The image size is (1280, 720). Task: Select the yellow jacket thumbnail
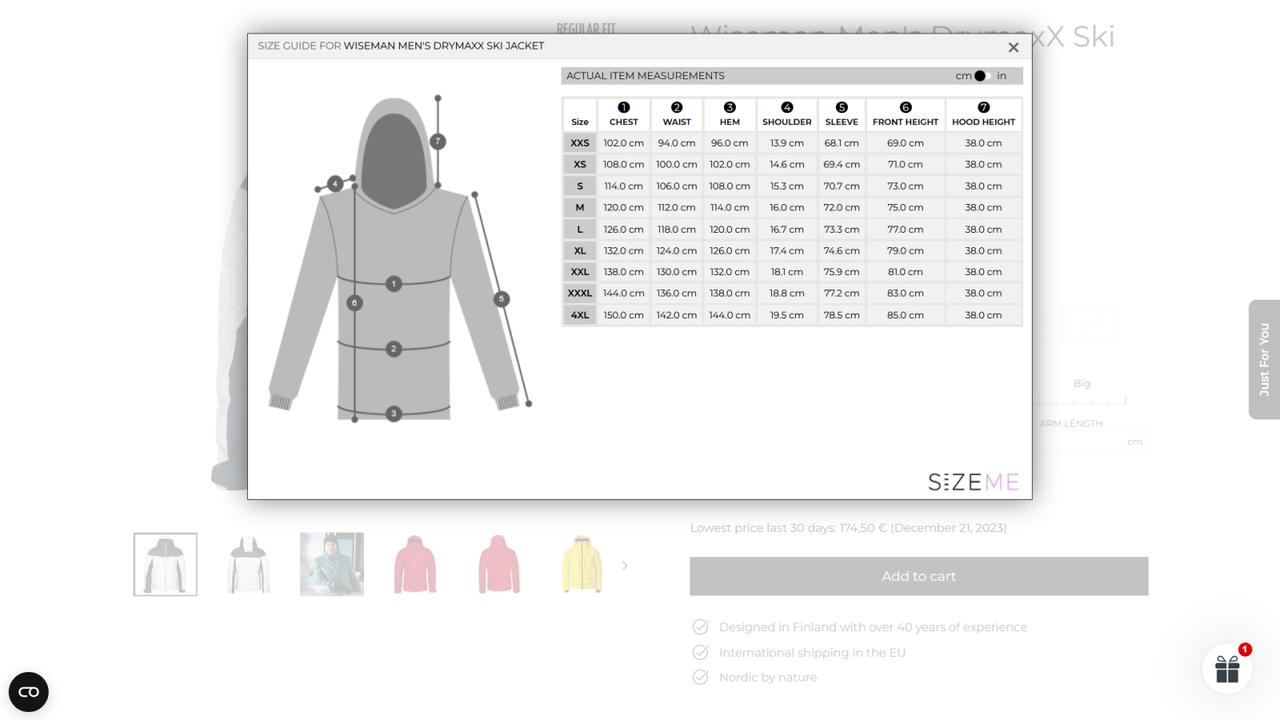tap(581, 564)
